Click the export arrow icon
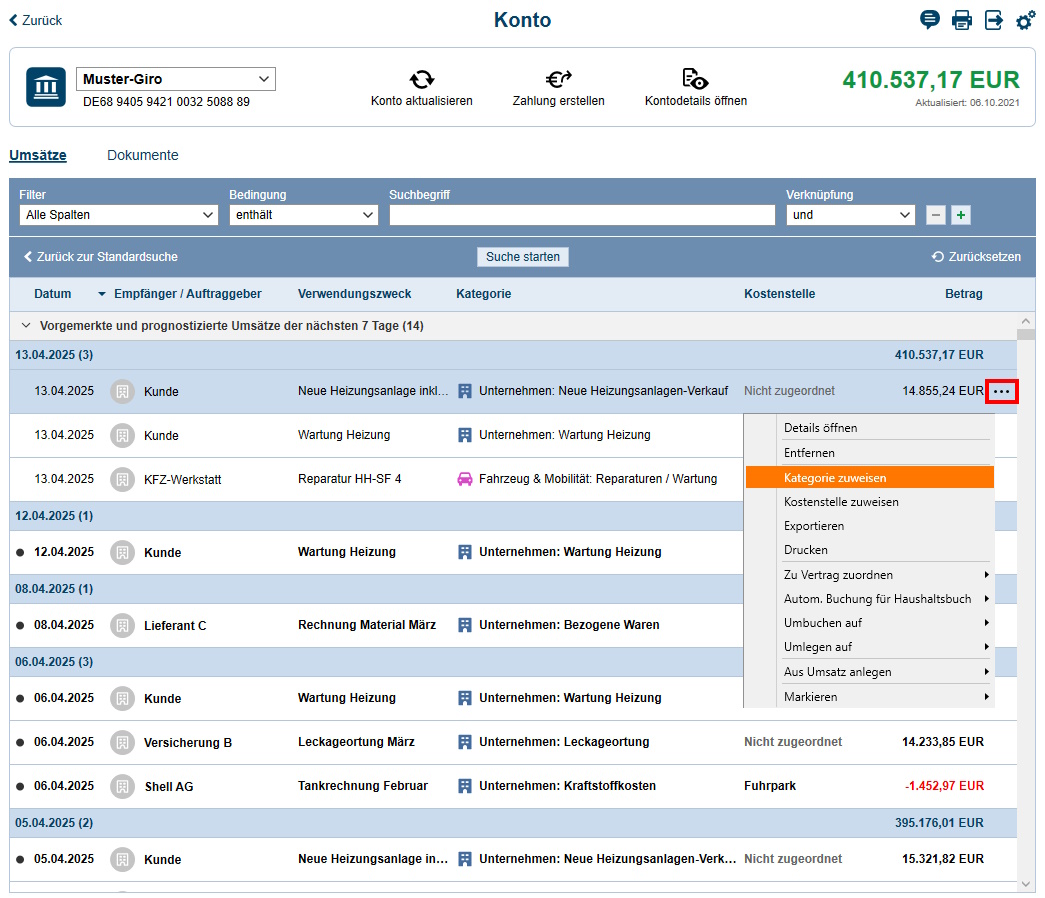 pyautogui.click(x=994, y=20)
